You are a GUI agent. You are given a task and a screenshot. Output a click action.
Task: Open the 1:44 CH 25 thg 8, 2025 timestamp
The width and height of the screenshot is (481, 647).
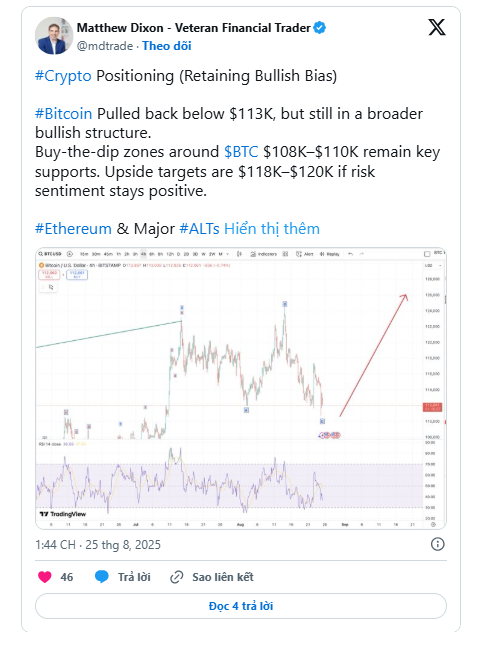tap(98, 545)
